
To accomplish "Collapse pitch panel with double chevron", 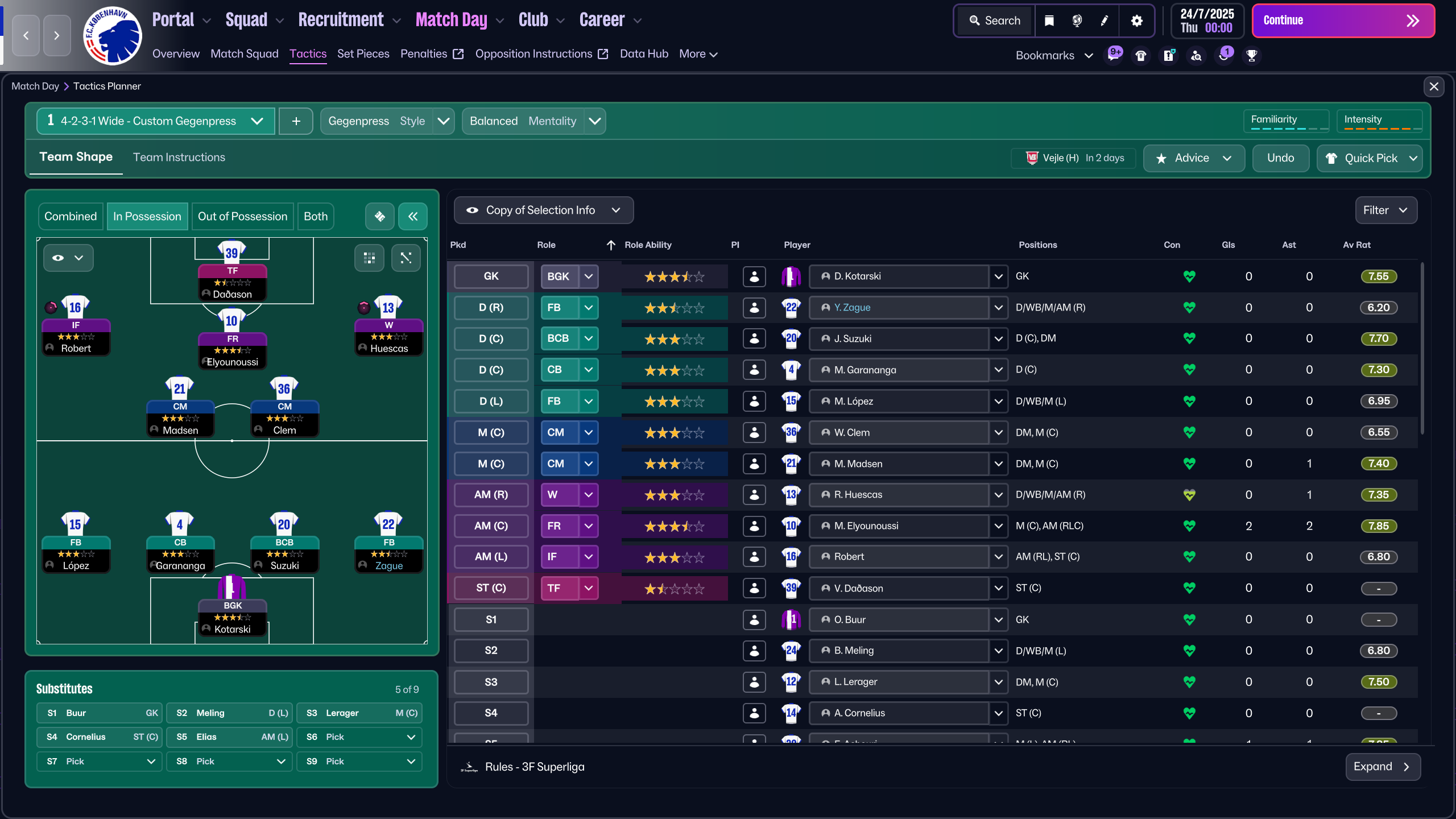I will [x=412, y=217].
